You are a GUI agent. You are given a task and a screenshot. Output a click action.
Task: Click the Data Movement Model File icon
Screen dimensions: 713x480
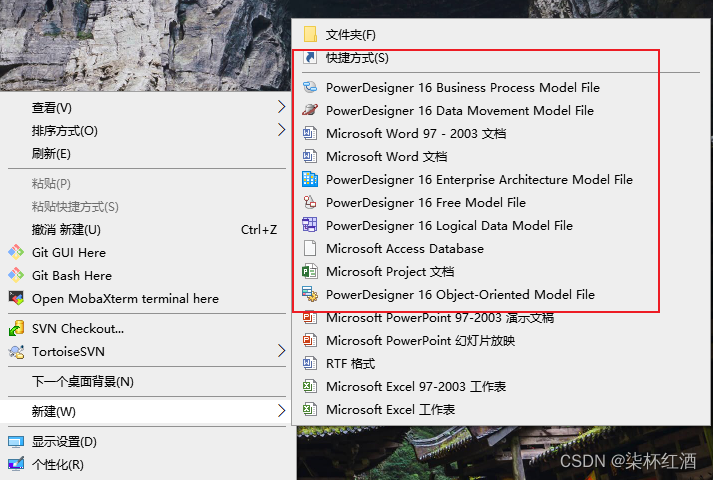pyautogui.click(x=310, y=110)
